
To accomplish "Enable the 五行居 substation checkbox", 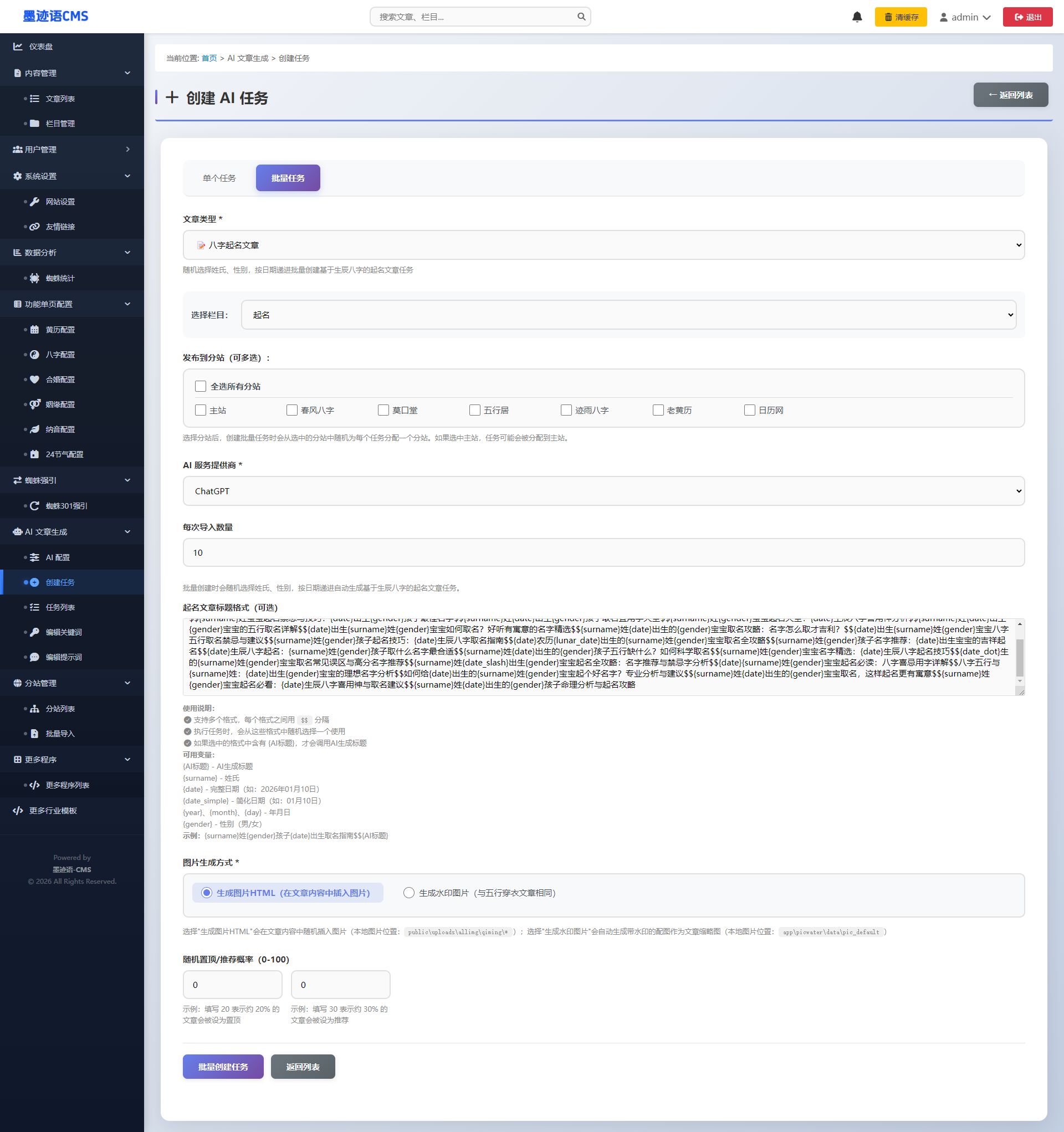I will pos(474,410).
